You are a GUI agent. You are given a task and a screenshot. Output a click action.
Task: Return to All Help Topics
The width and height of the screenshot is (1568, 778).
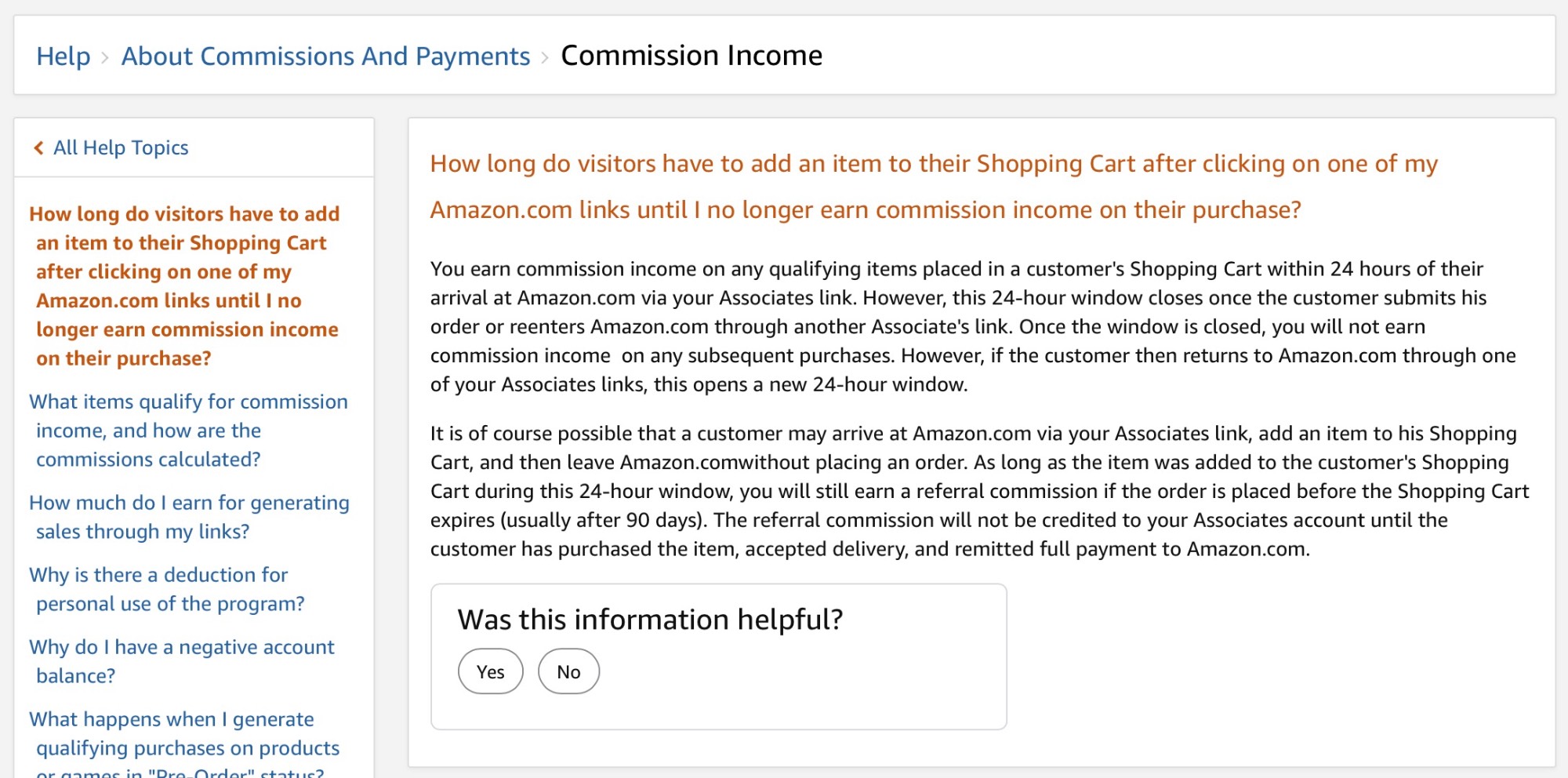click(121, 148)
